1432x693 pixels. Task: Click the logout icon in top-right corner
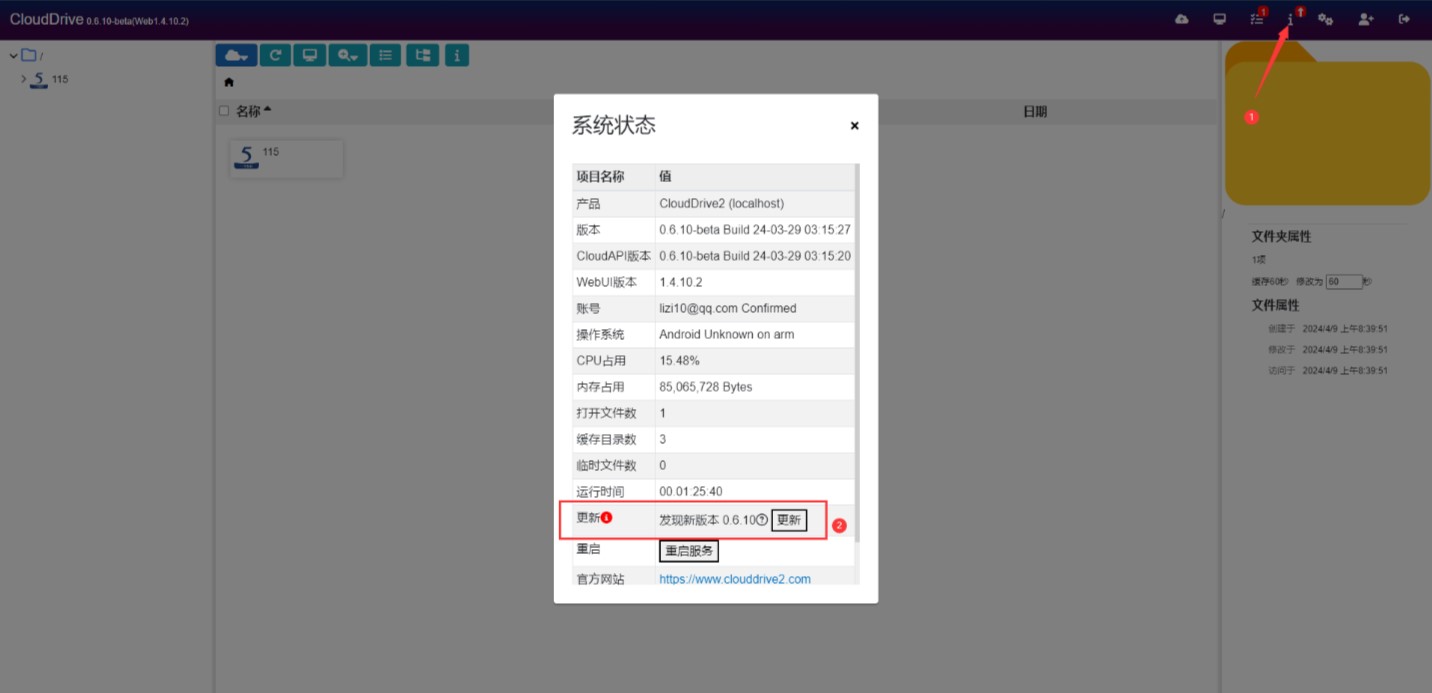[x=1404, y=19]
